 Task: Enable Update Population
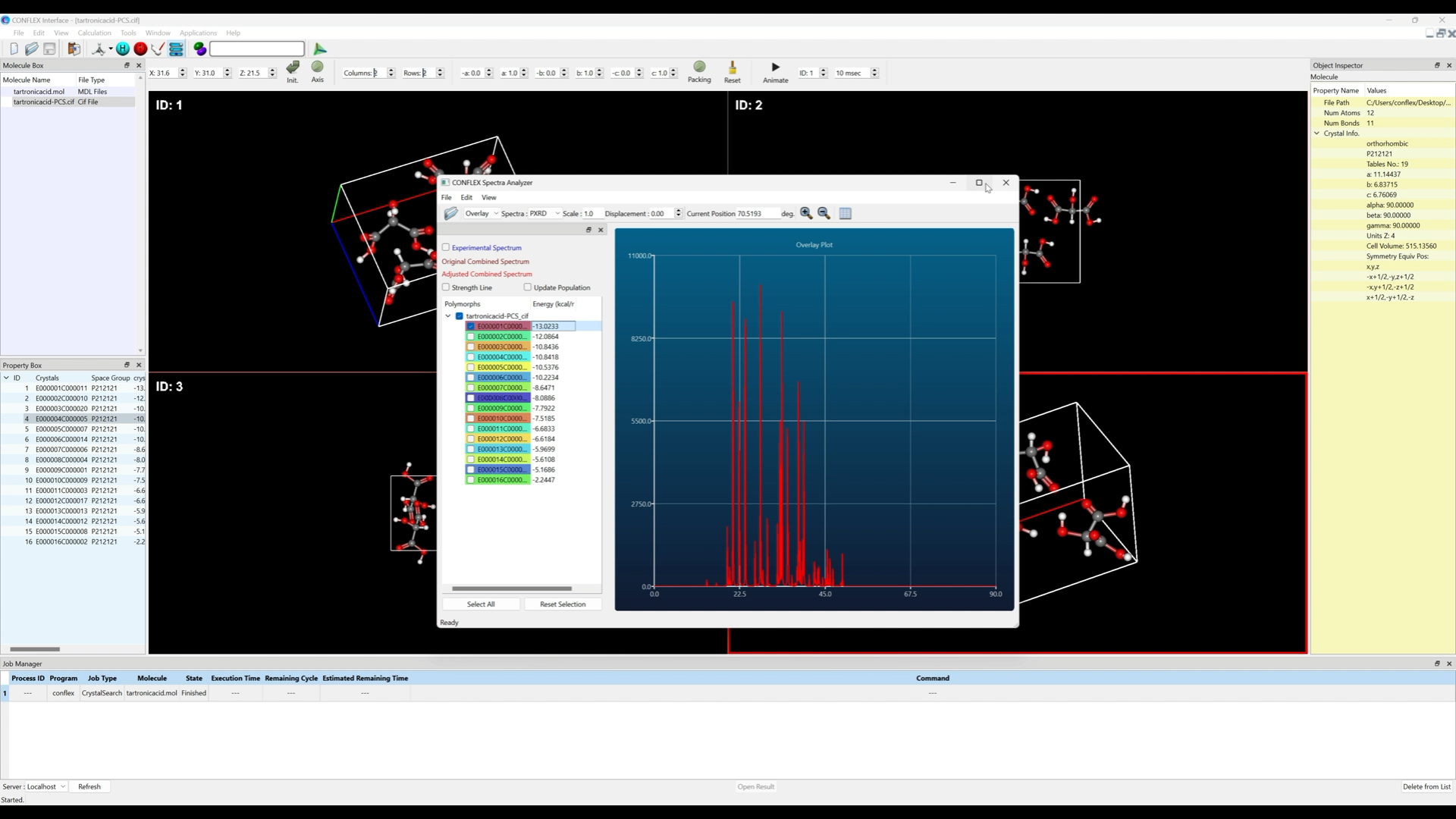tap(528, 287)
